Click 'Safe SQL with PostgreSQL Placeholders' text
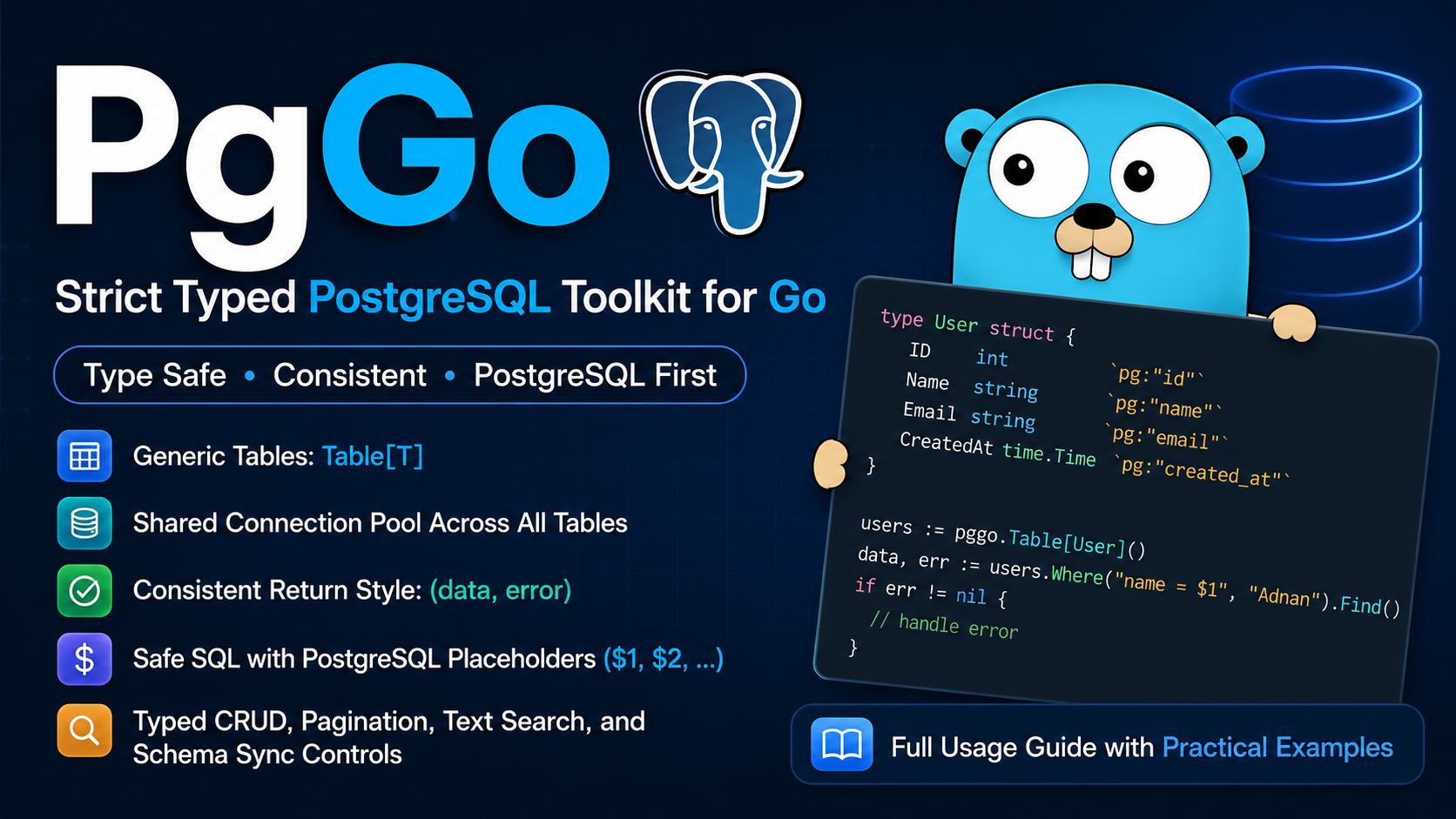 pyautogui.click(x=364, y=659)
